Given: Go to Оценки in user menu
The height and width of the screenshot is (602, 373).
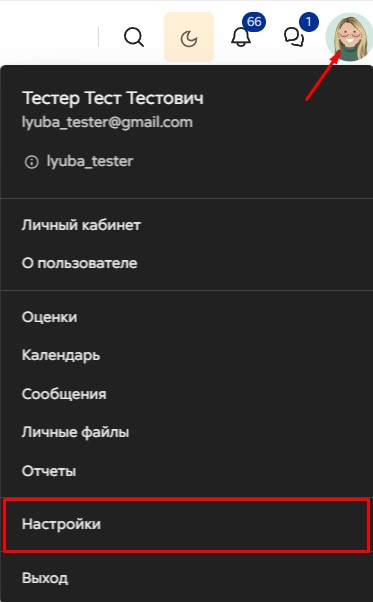Looking at the screenshot, I should click(186, 317).
